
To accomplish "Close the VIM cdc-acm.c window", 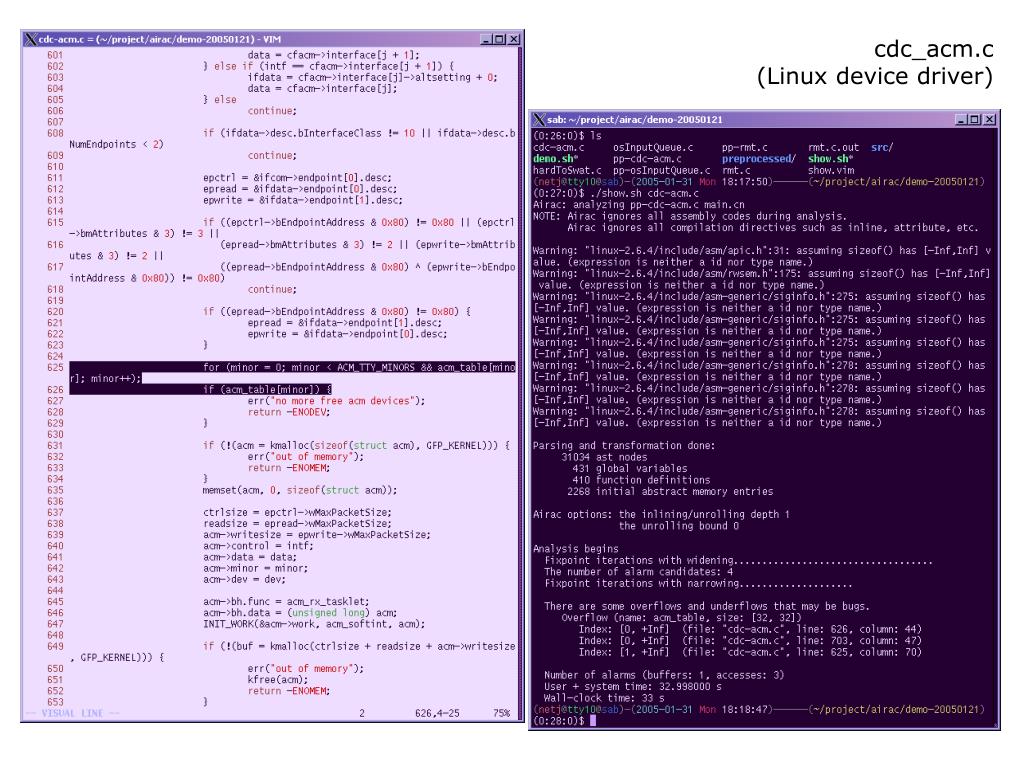I will (x=513, y=39).
